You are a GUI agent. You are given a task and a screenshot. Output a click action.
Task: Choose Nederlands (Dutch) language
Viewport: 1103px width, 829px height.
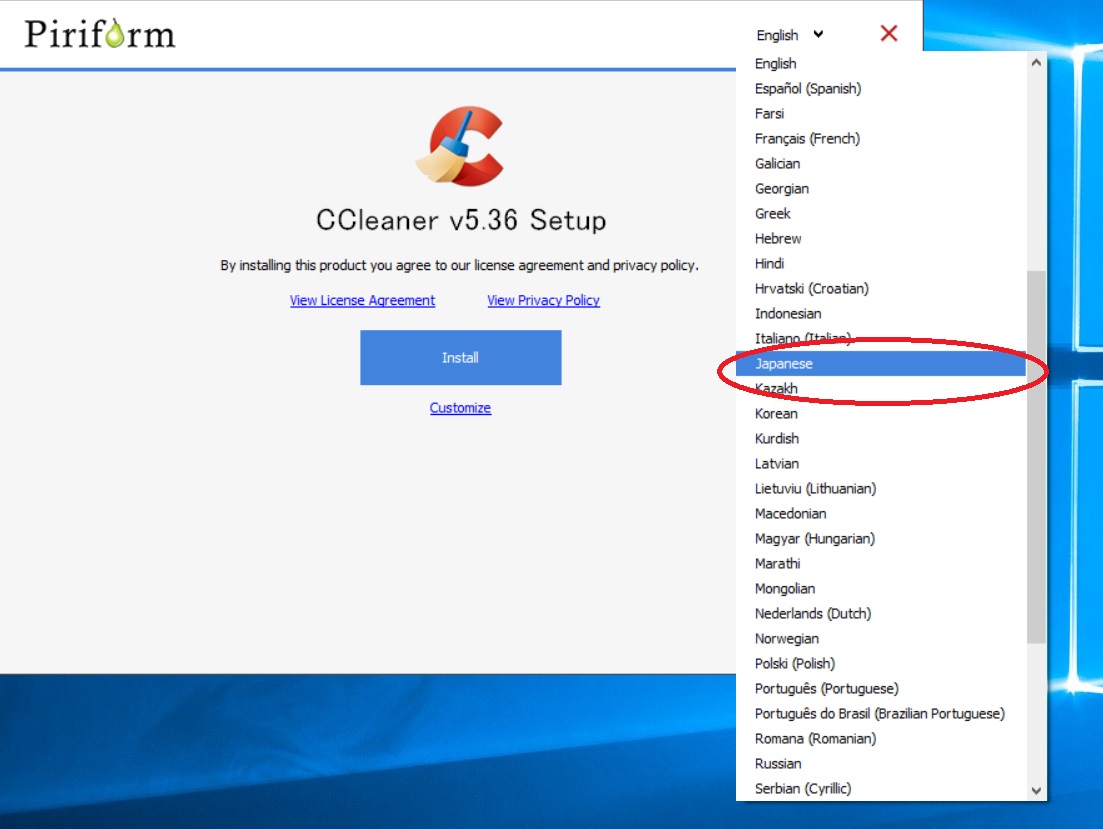click(x=881, y=613)
